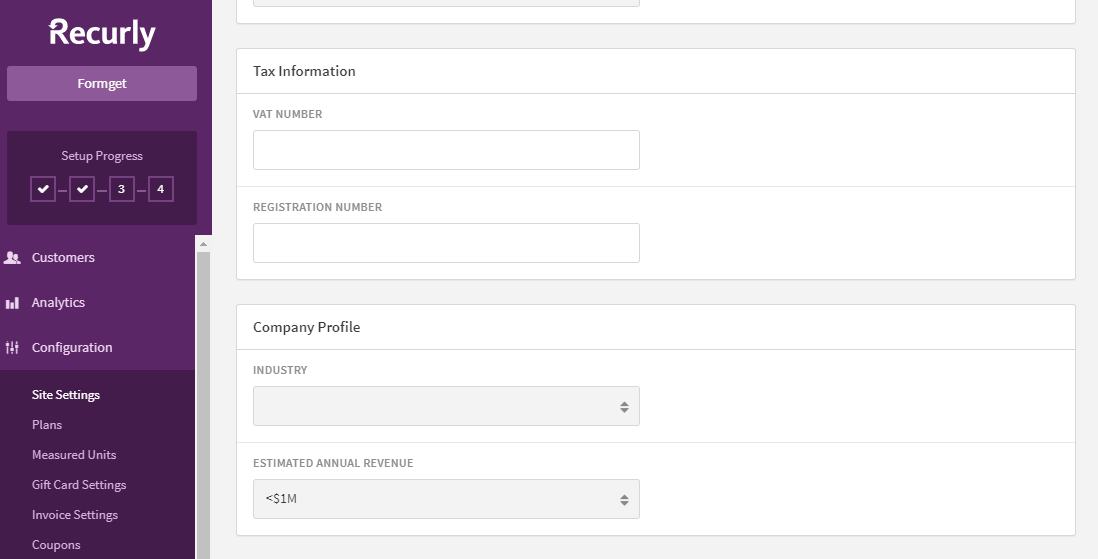The image size is (1098, 559).
Task: Open the Site Settings menu item
Action: point(66,395)
